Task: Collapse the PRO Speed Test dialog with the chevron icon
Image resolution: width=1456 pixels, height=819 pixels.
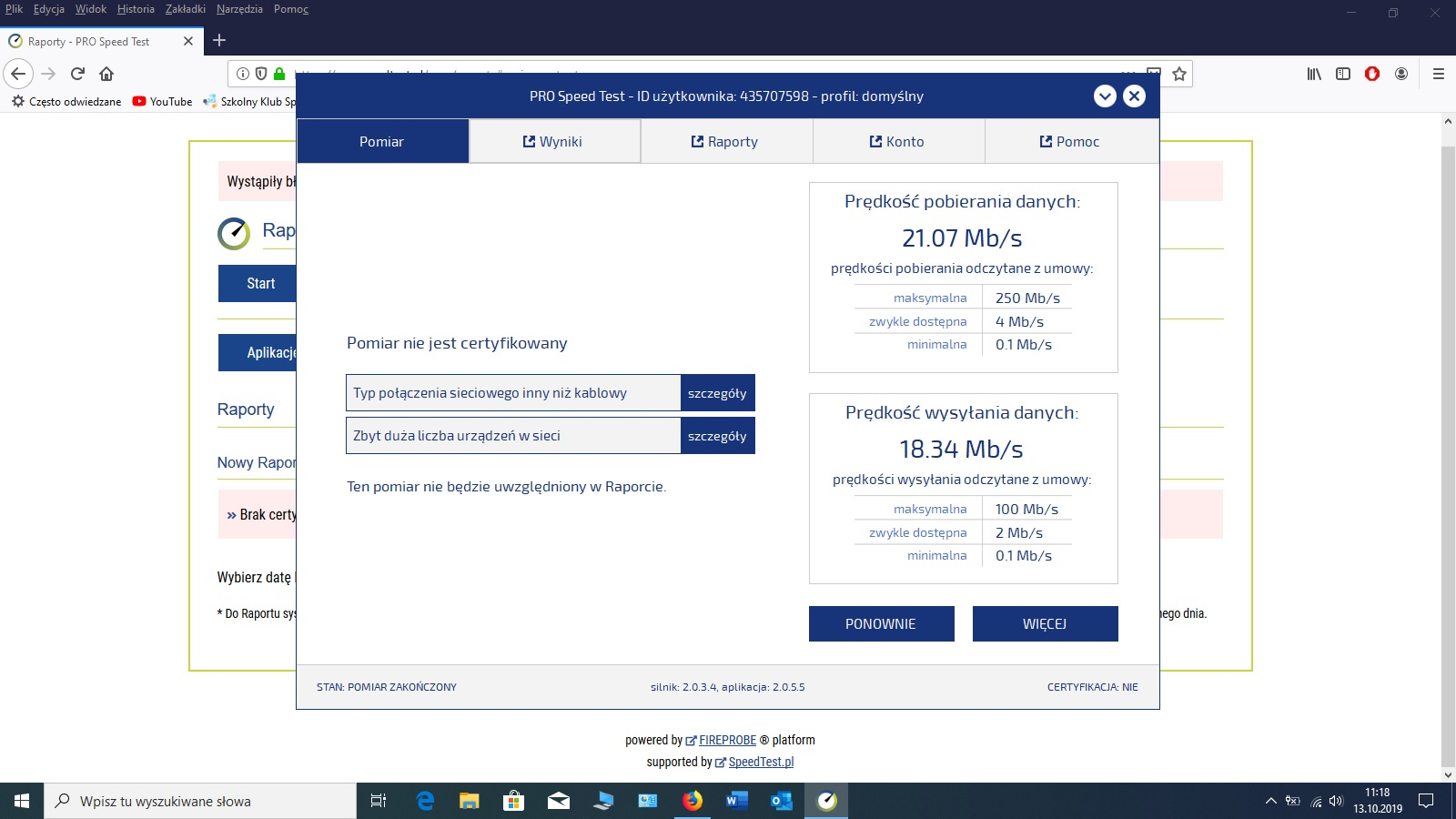Action: pos(1105,96)
